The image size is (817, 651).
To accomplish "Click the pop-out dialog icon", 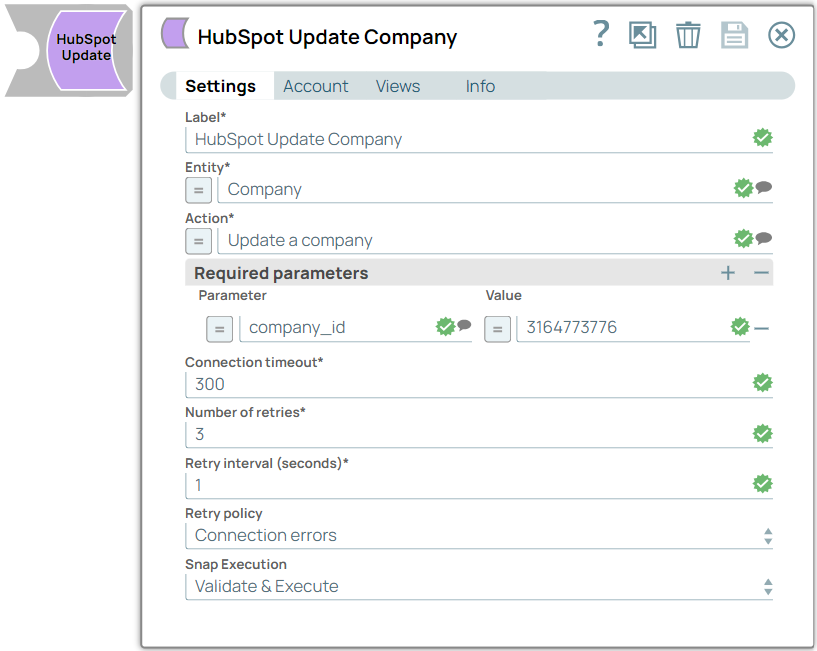I will (642, 35).
